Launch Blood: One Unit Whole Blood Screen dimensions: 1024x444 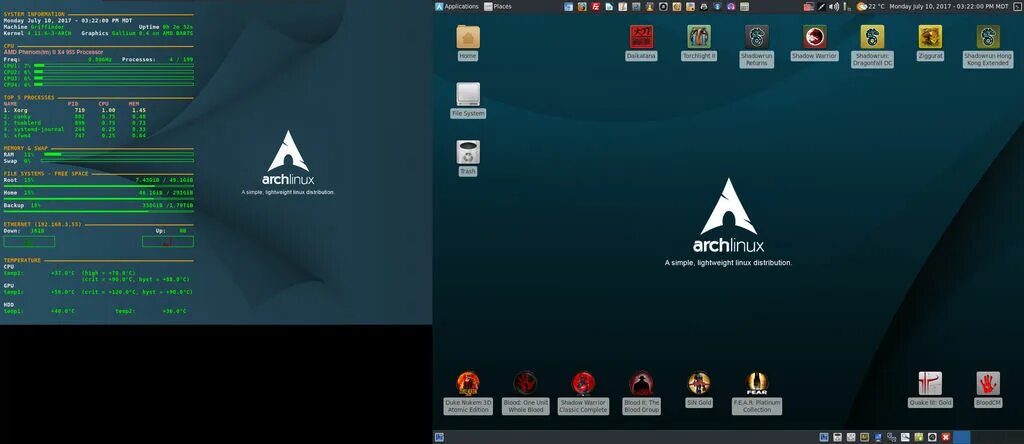tap(526, 384)
